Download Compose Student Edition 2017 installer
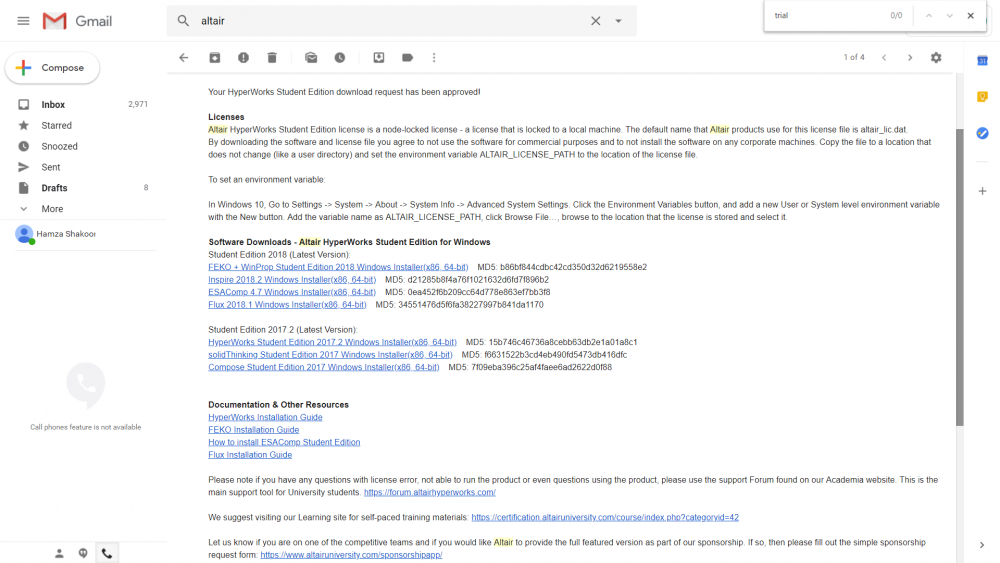The width and height of the screenshot is (1000, 563). tap(323, 367)
